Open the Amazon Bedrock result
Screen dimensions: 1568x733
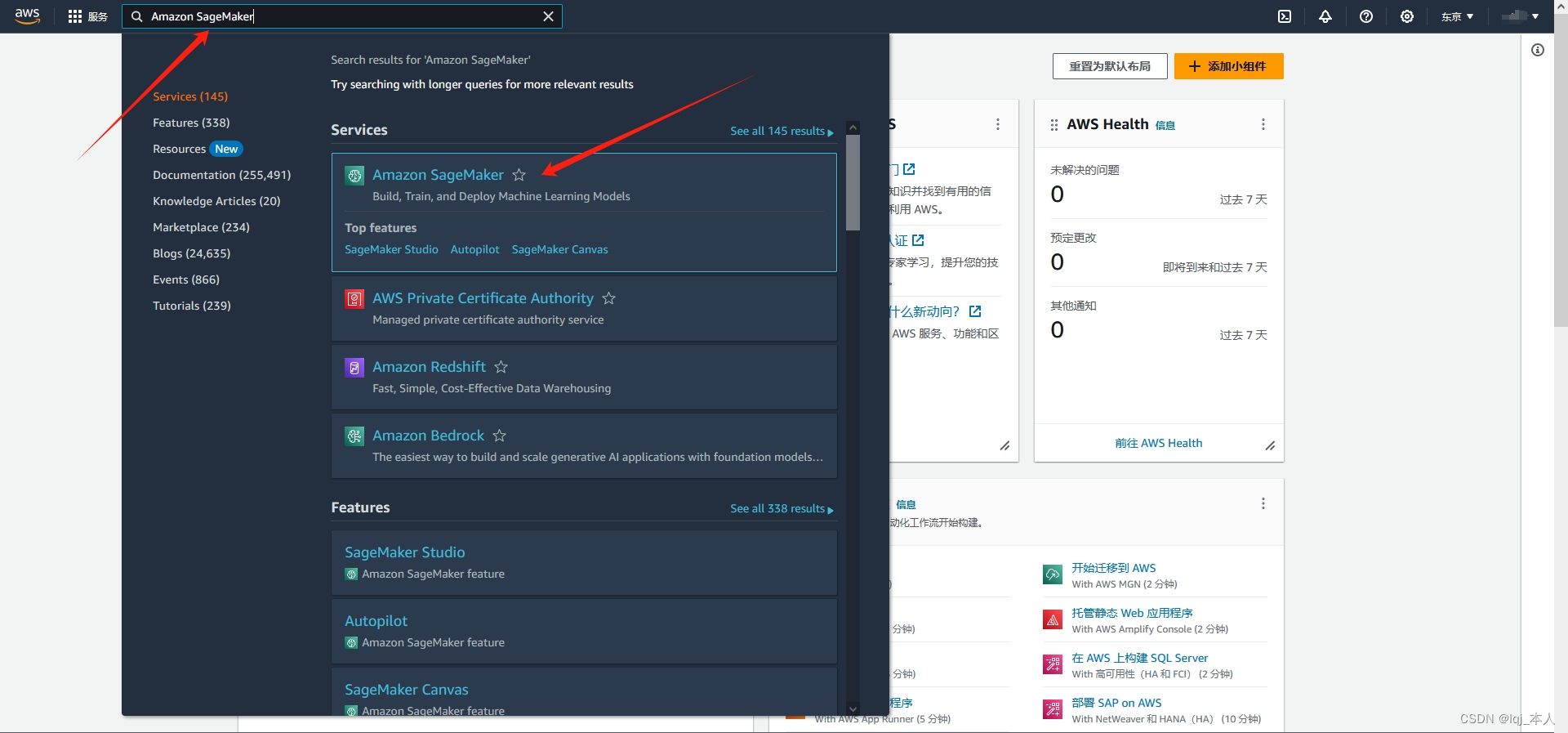point(428,436)
